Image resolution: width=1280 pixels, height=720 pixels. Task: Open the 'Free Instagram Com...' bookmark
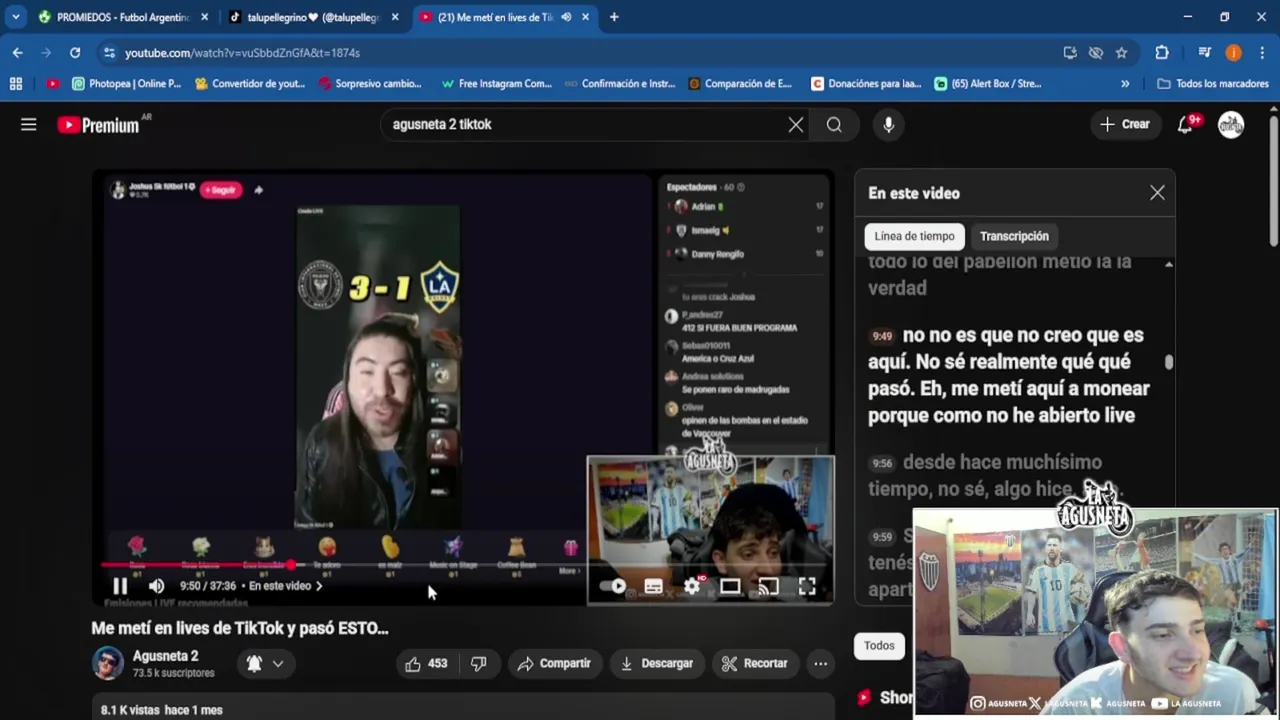pyautogui.click(x=496, y=84)
